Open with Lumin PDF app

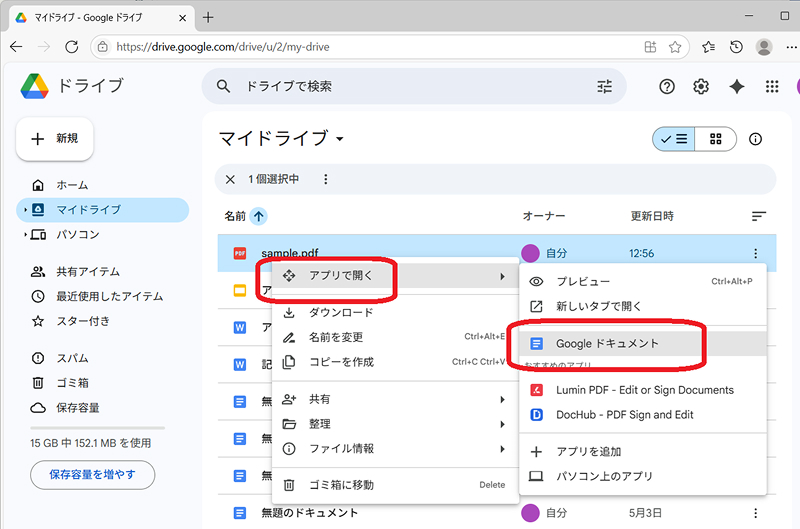(643, 390)
